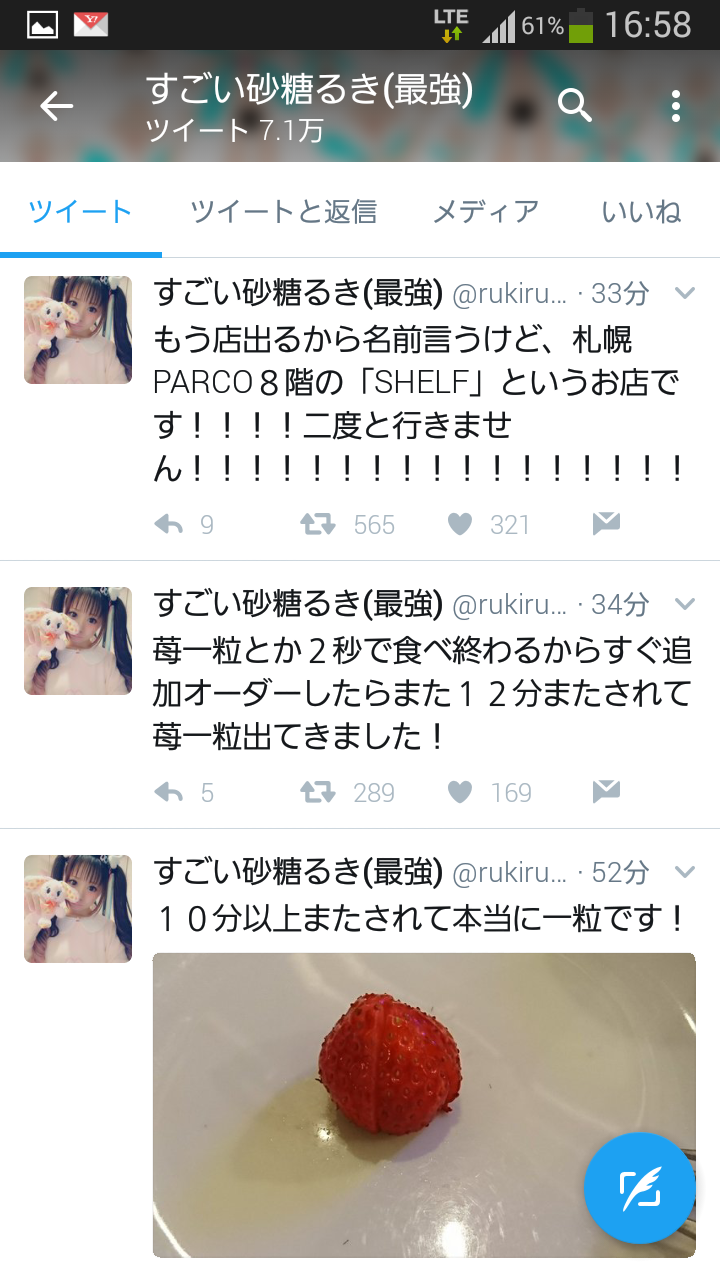
Task: Compose a new tweet with floating button
Action: coord(639,1187)
